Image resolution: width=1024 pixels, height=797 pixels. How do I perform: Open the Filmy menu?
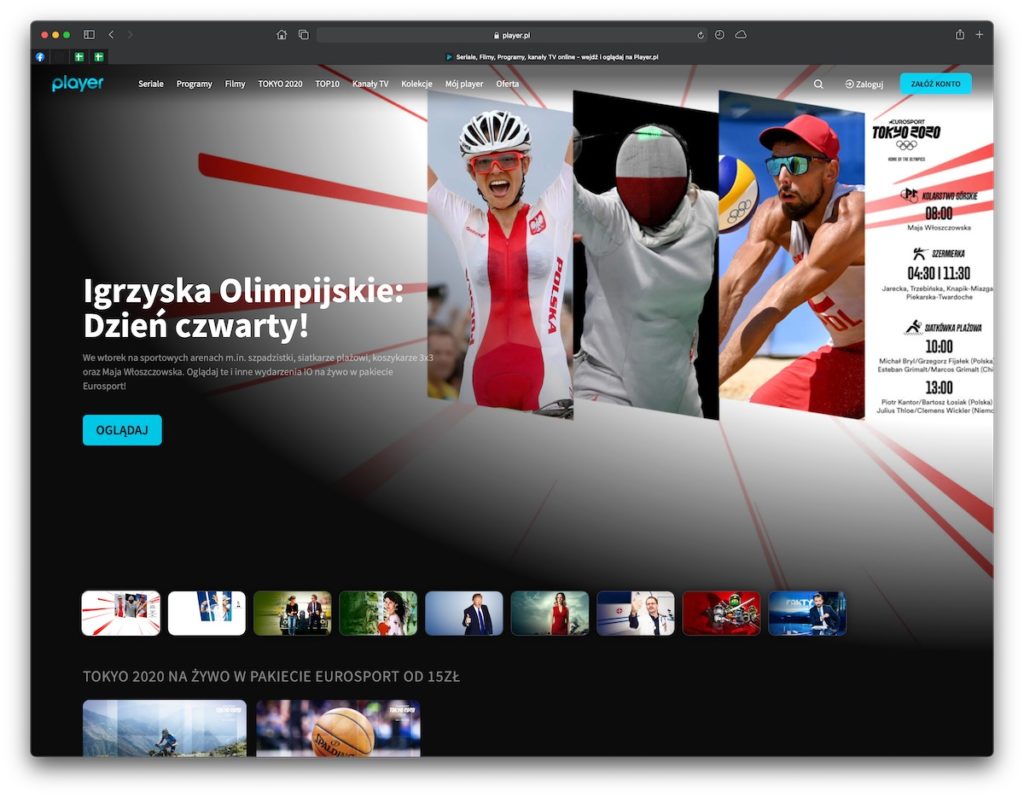pos(235,84)
